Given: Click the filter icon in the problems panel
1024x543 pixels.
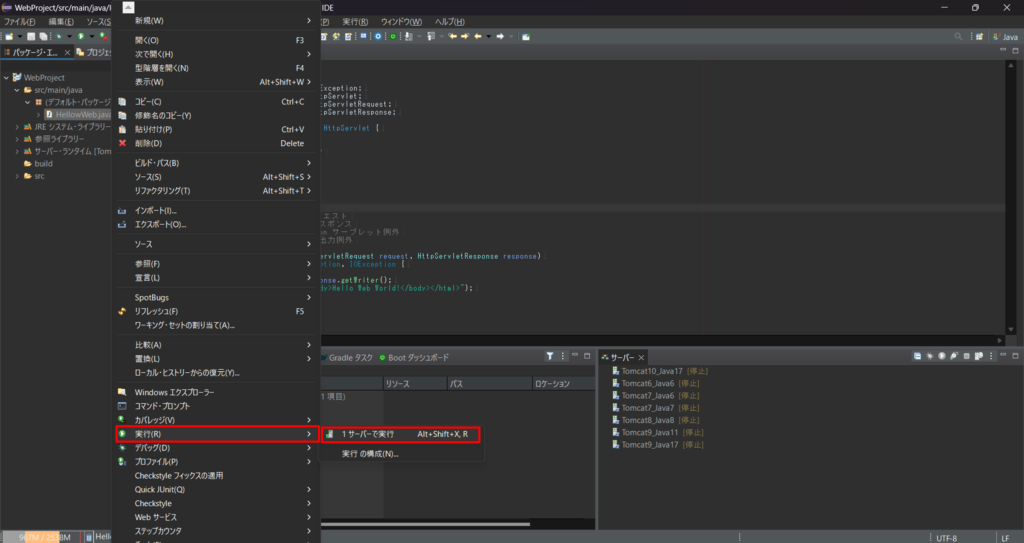Looking at the screenshot, I should coord(549,356).
